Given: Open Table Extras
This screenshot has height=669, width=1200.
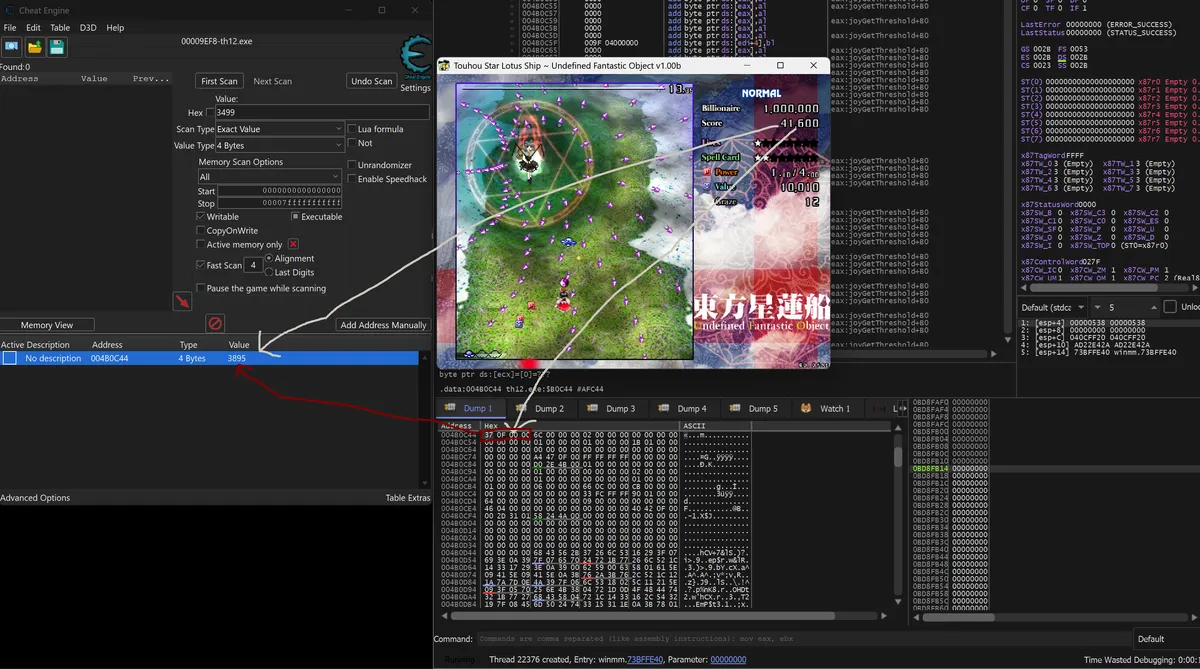Looking at the screenshot, I should pos(408,497).
